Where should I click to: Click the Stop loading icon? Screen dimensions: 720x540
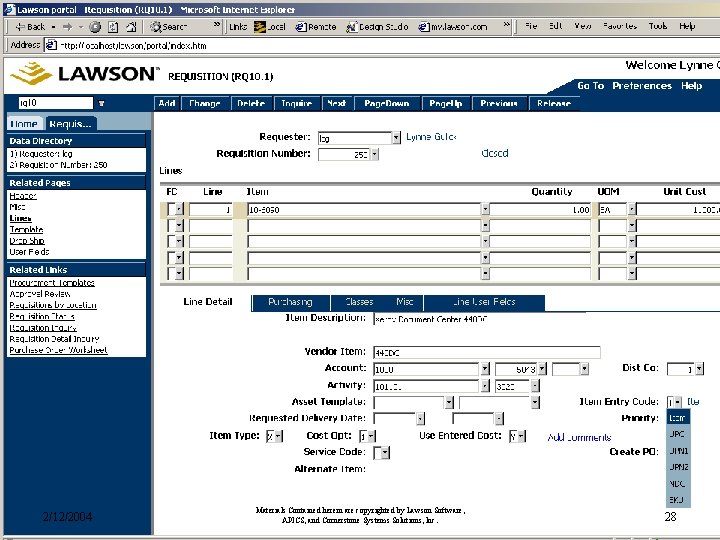[95, 27]
